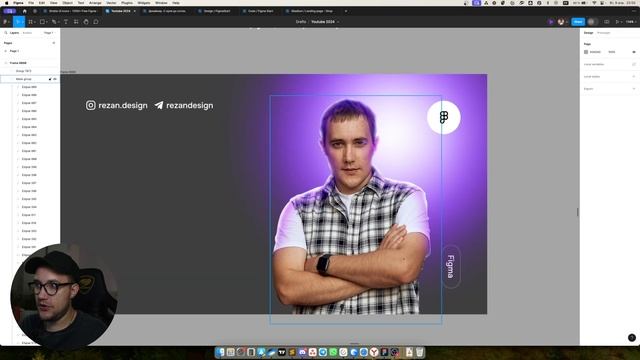Viewport: 640px width, 360px height.
Task: Click the help button at bottom right
Action: [632, 337]
